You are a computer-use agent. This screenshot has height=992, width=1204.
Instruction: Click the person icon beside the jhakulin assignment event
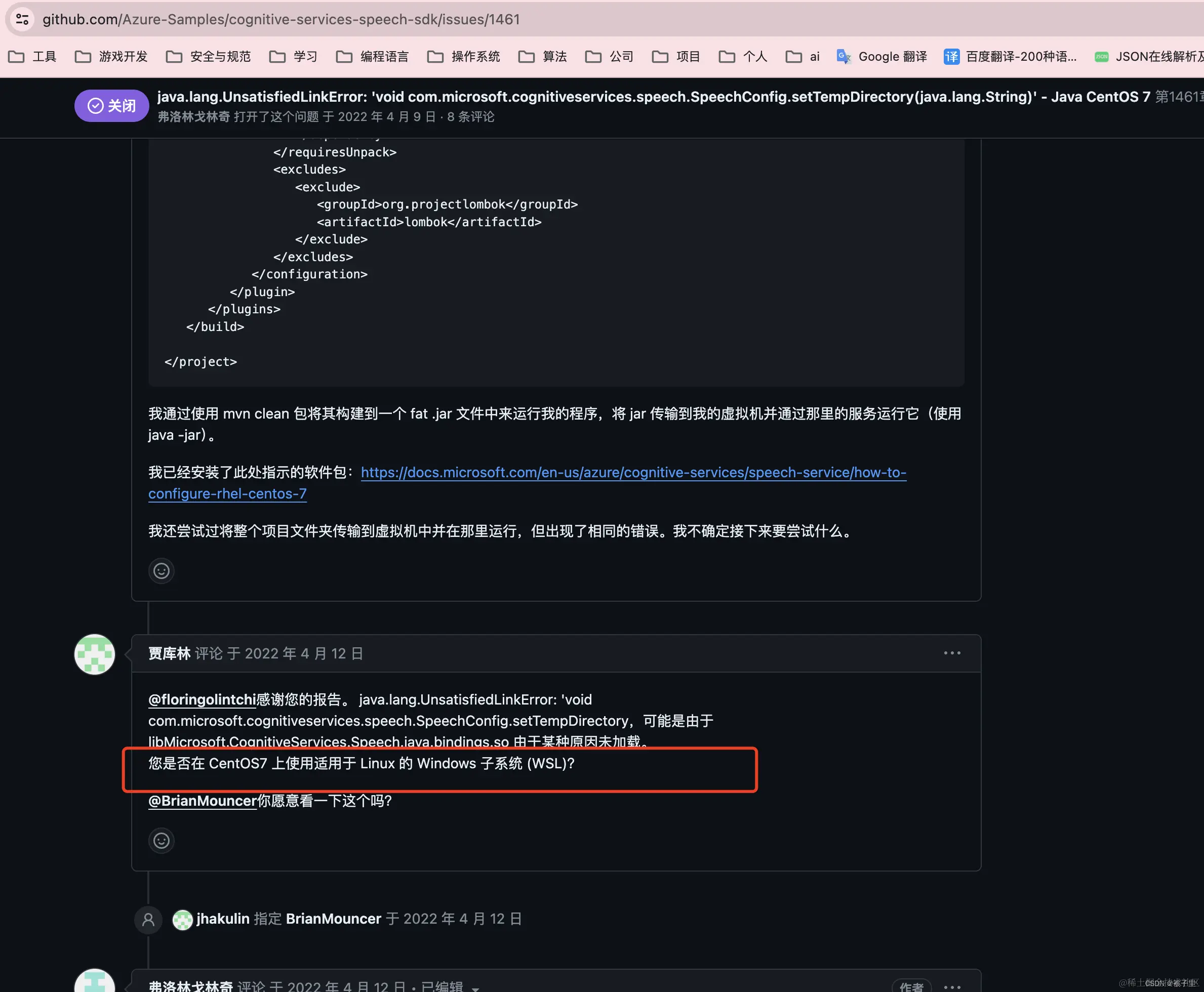click(x=148, y=920)
